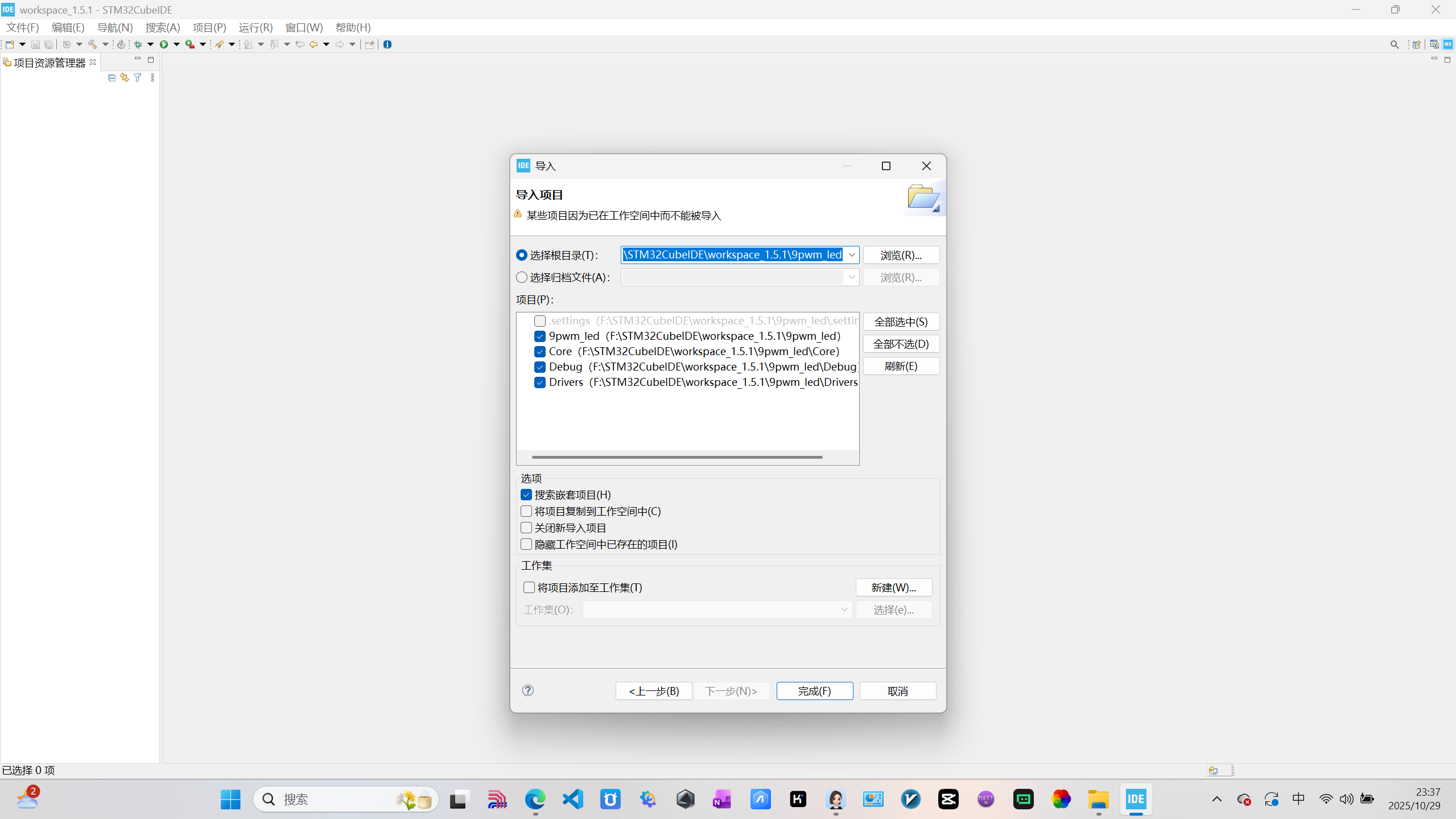Click the filter funnel icon in project explorer

pos(138,77)
